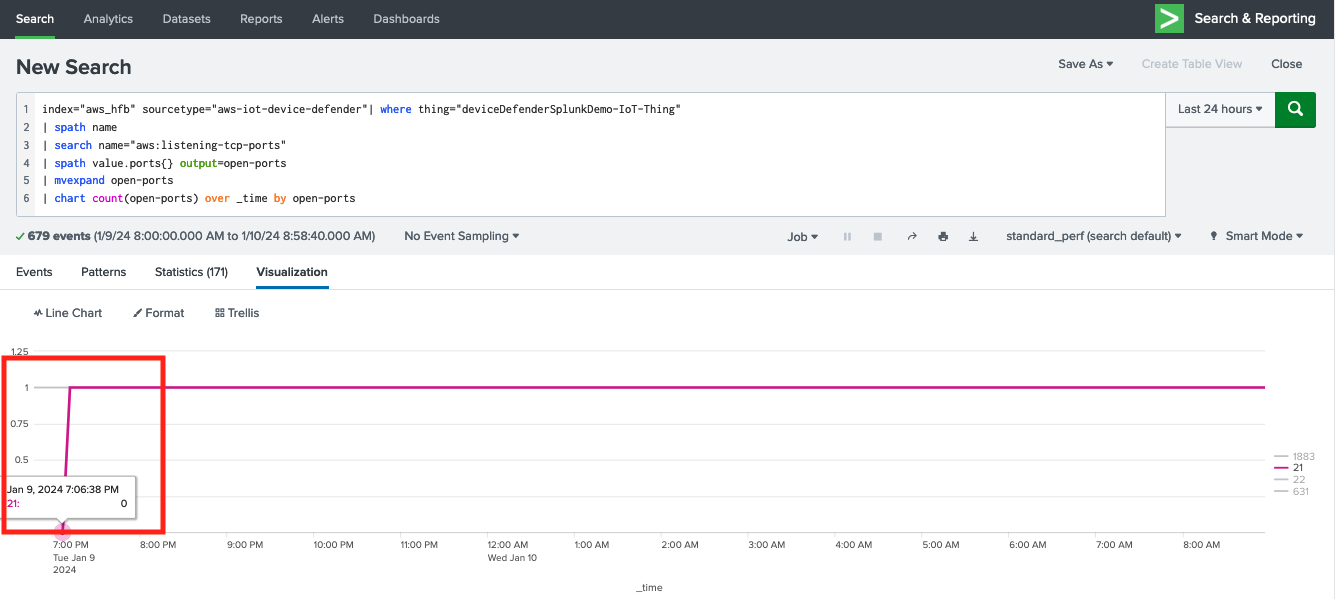The height and width of the screenshot is (599, 1335).
Task: Open the Trellis layout options
Action: coord(236,312)
